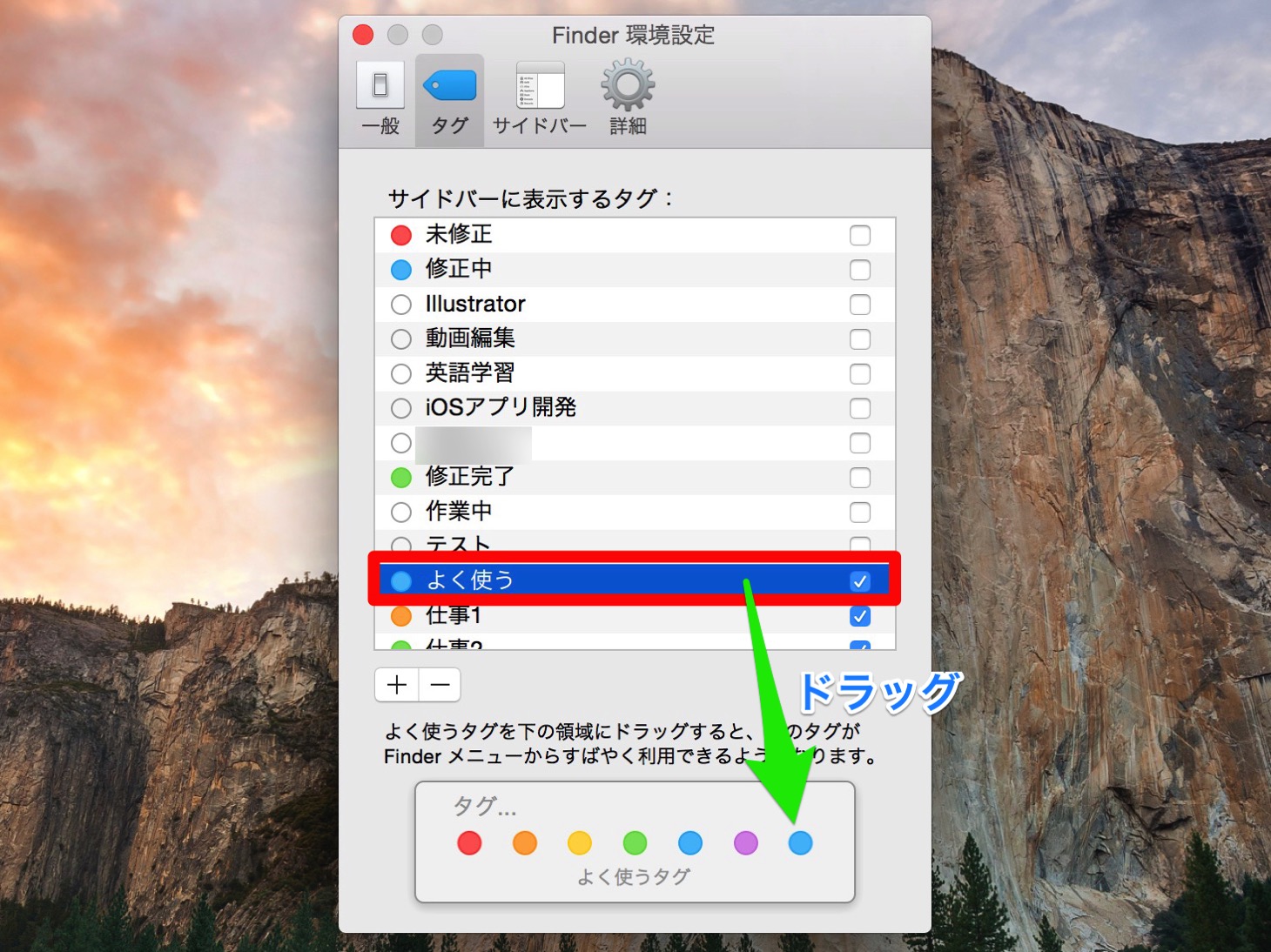Image resolution: width=1271 pixels, height=952 pixels.
Task: Check the 動画編集 tag checkbox
Action: pyautogui.click(x=860, y=339)
